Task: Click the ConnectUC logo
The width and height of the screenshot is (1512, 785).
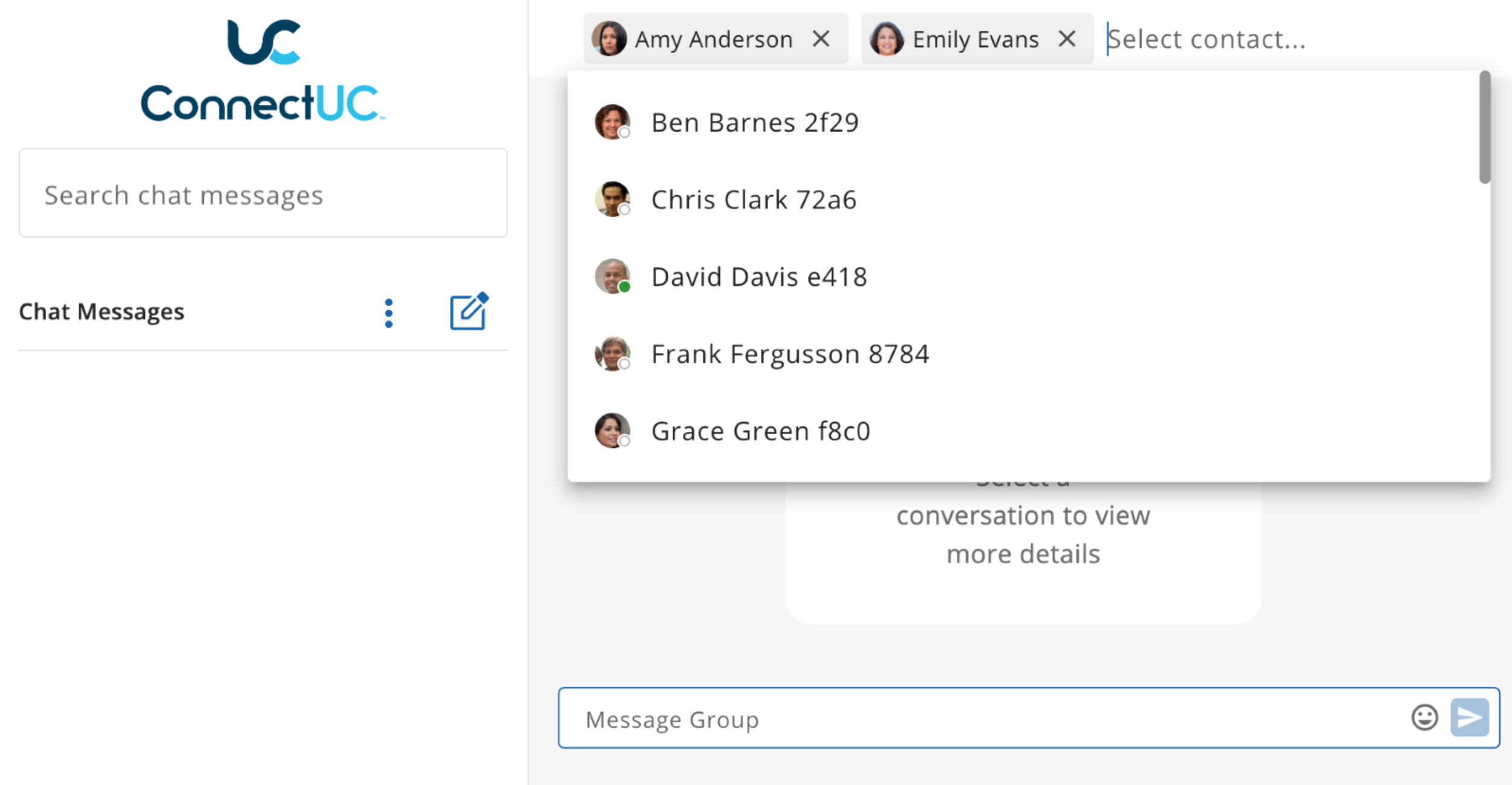Action: coord(263,70)
